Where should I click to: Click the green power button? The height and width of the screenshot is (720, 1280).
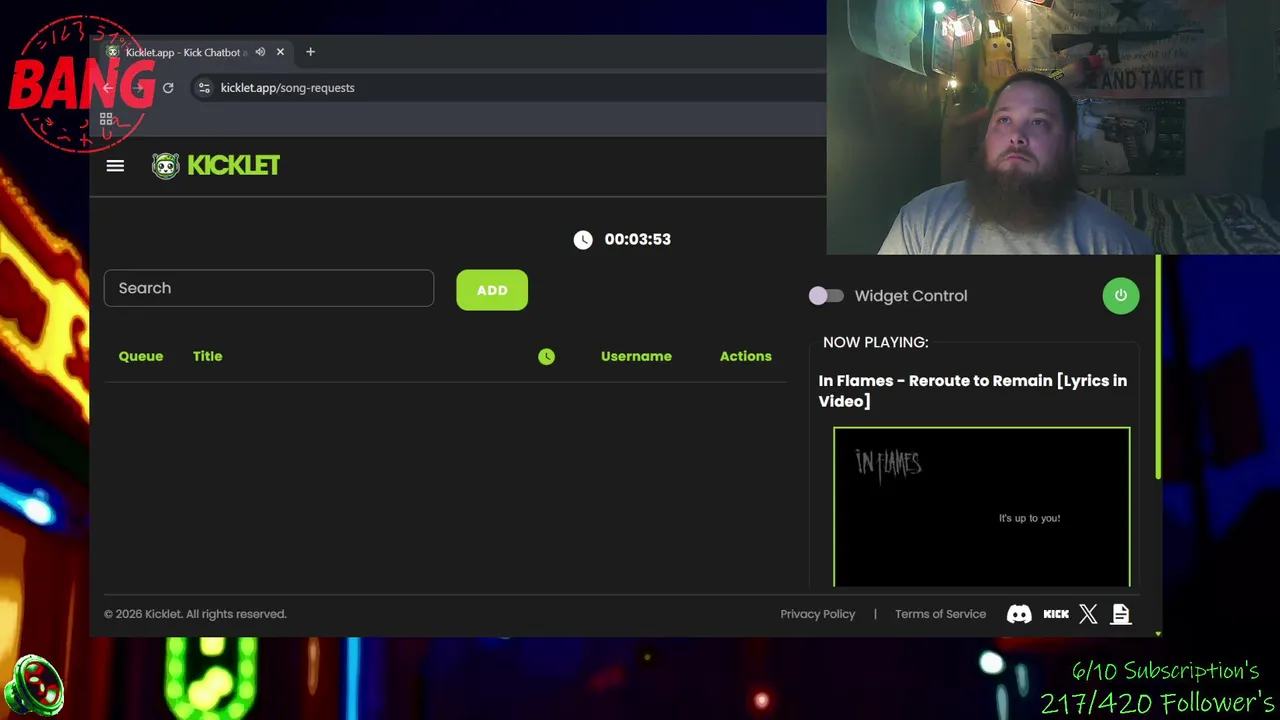point(1121,296)
